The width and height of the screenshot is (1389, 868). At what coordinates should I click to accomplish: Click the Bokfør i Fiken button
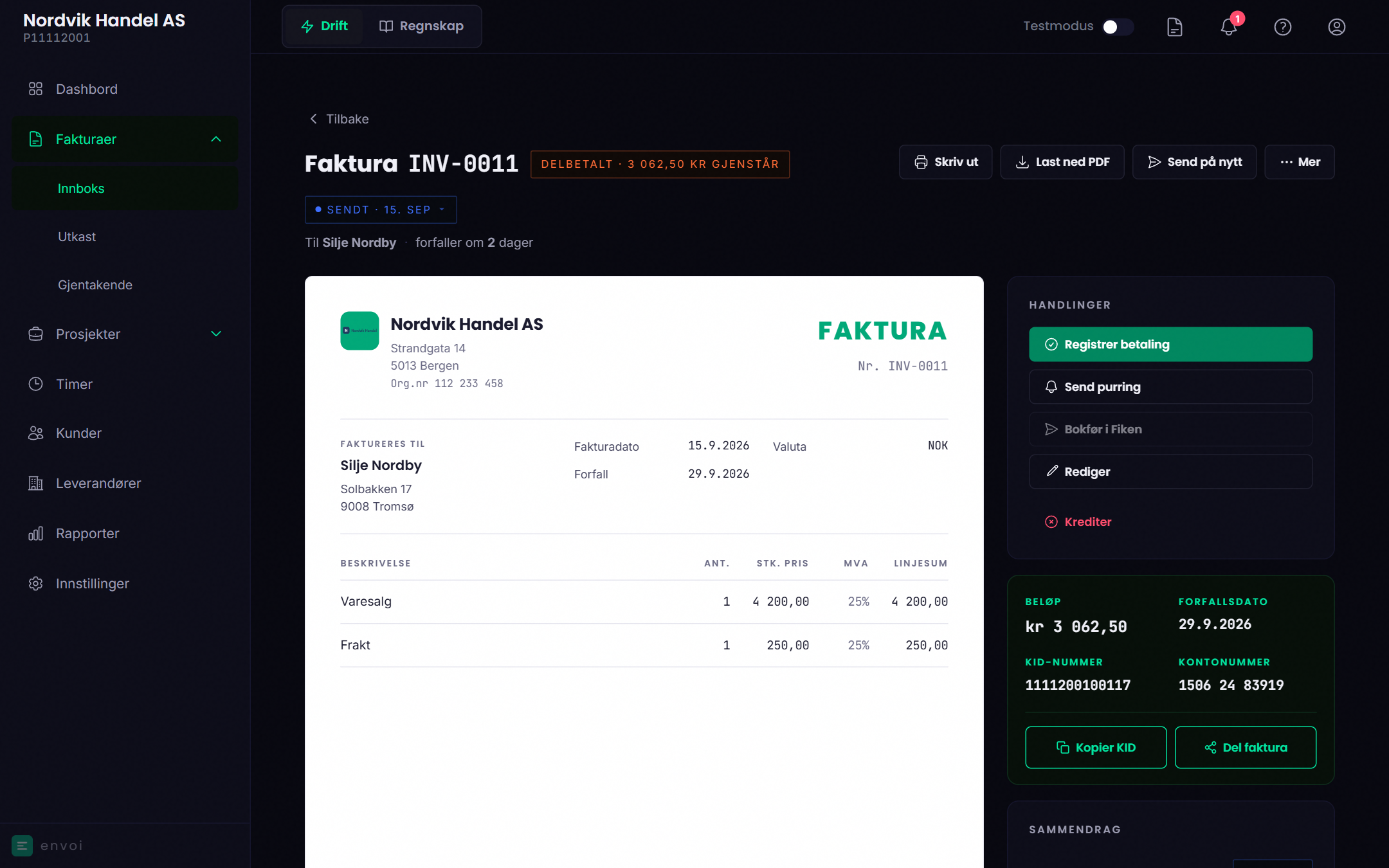[x=1170, y=429]
